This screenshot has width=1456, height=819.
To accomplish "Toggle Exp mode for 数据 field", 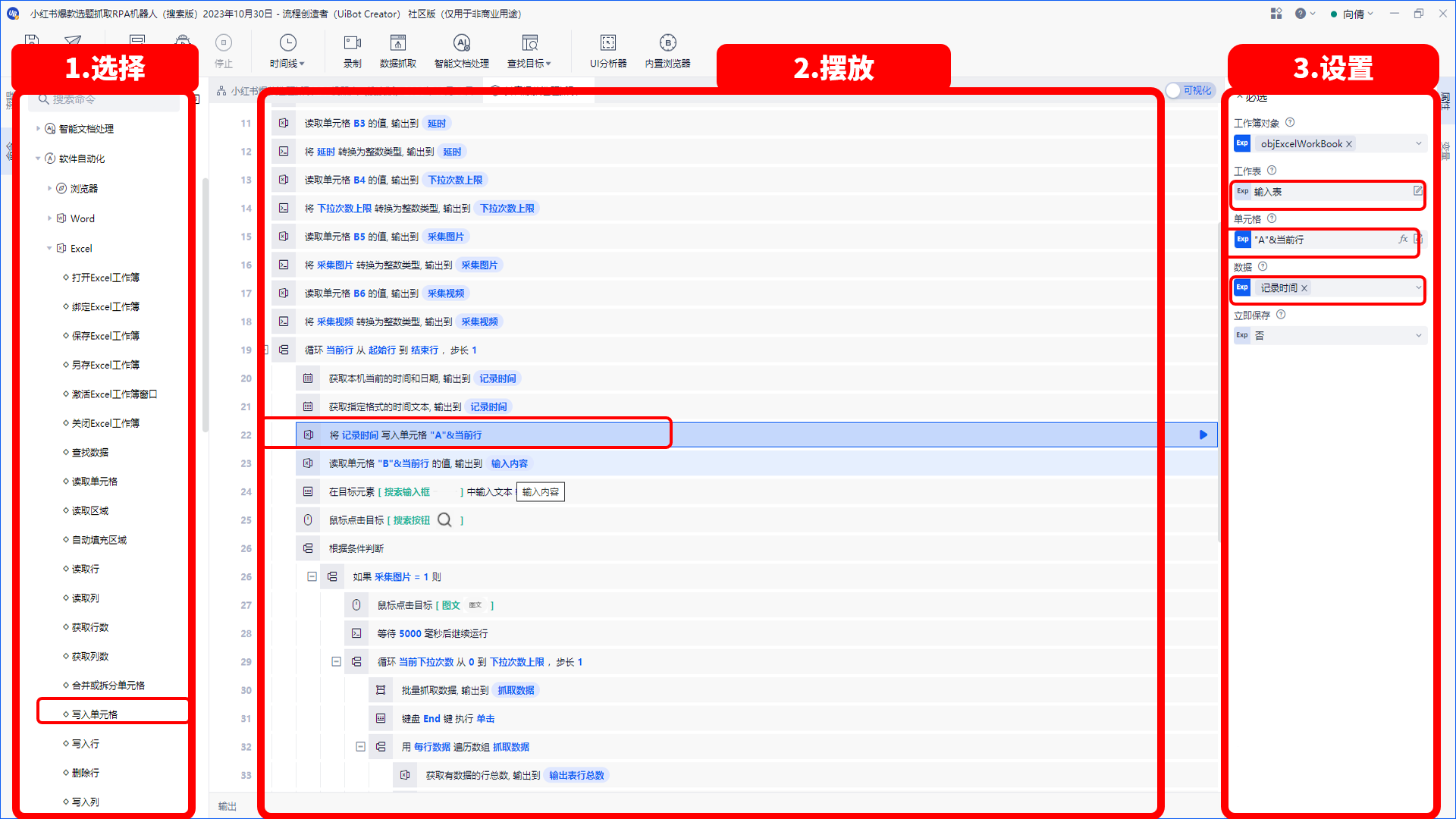I will pos(1242,287).
